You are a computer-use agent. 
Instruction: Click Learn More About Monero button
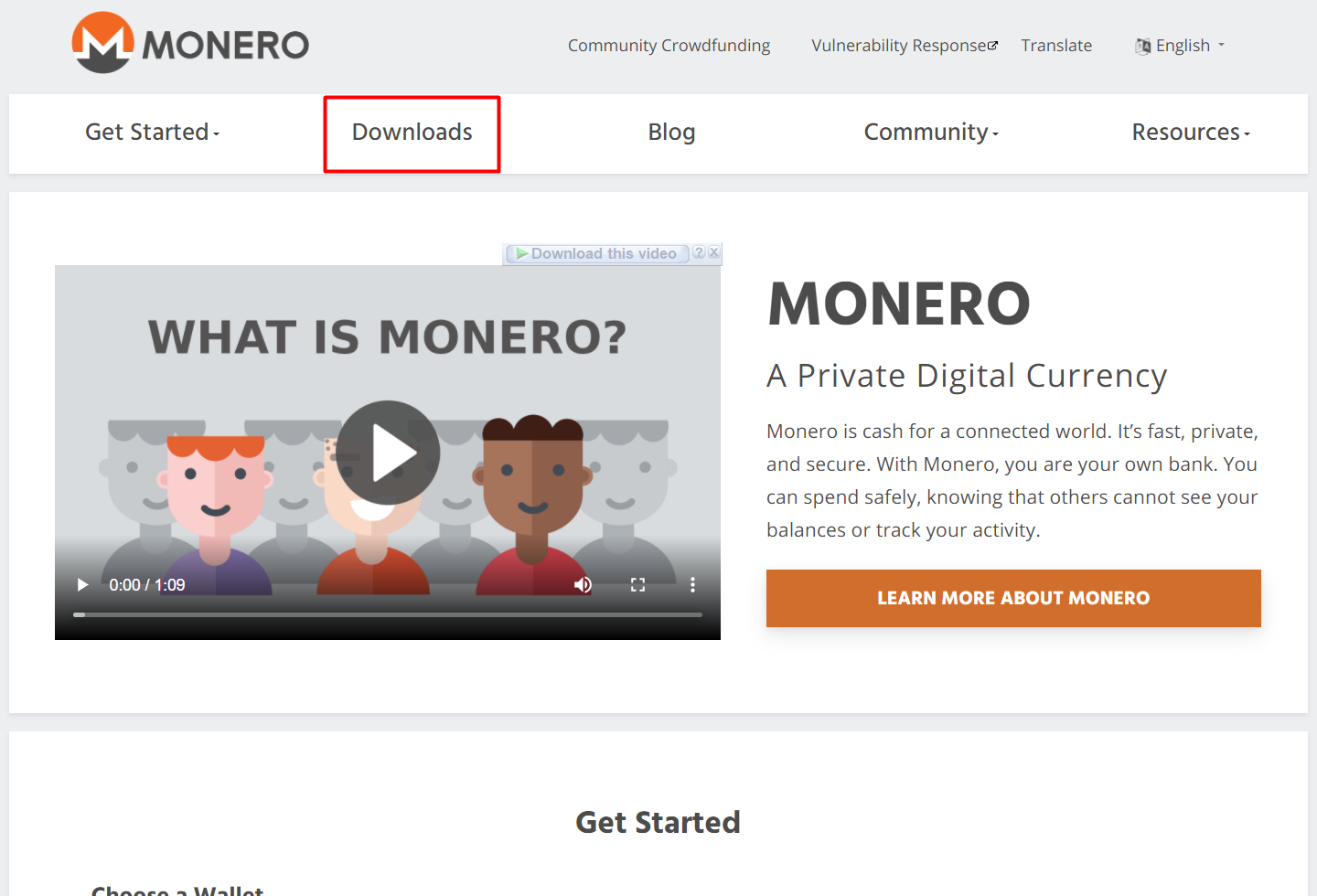[x=1013, y=598]
